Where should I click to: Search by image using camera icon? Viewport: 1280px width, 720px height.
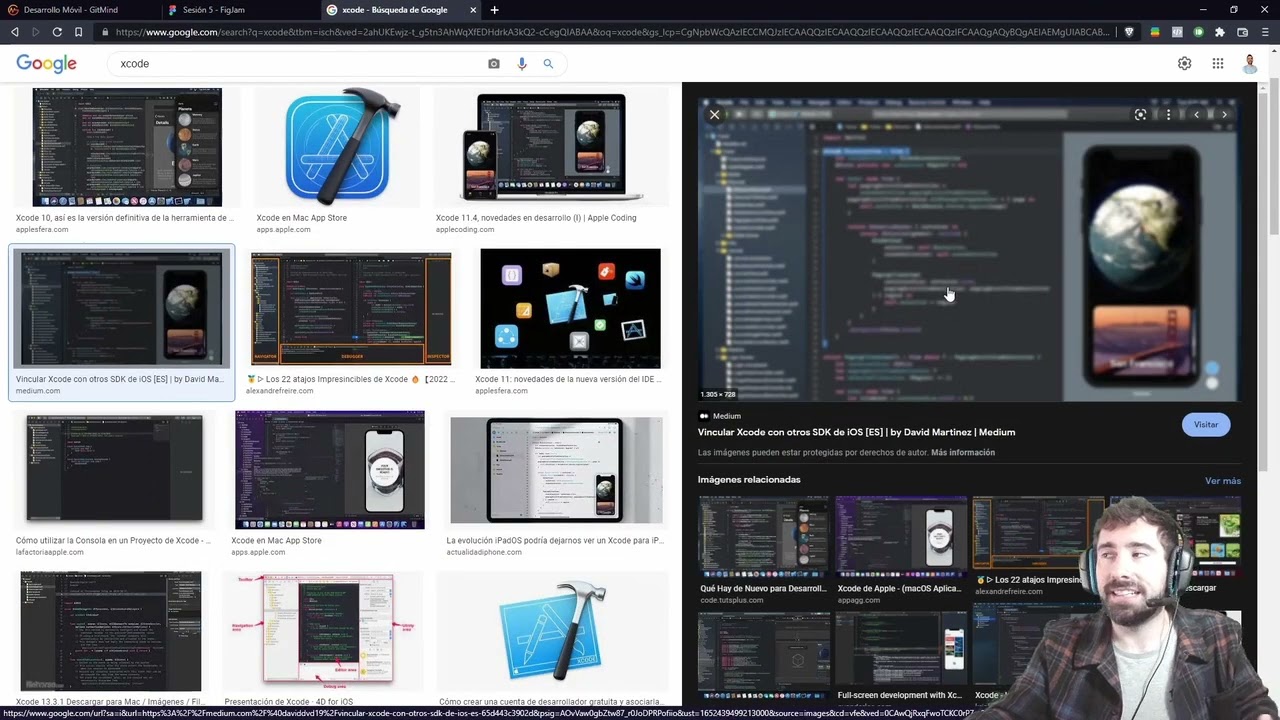(x=494, y=63)
